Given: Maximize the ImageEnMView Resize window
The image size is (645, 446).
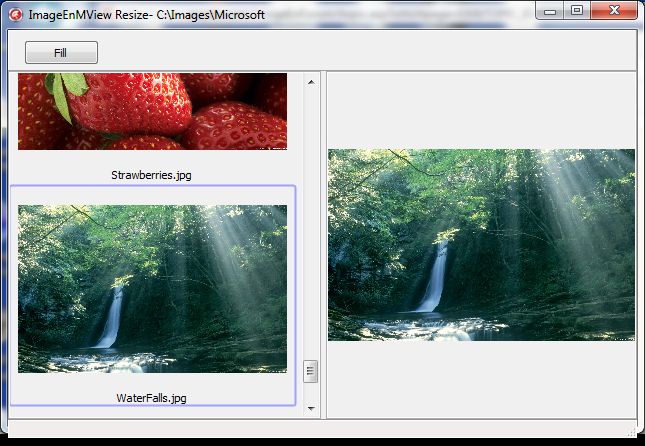Looking at the screenshot, I should click(577, 11).
